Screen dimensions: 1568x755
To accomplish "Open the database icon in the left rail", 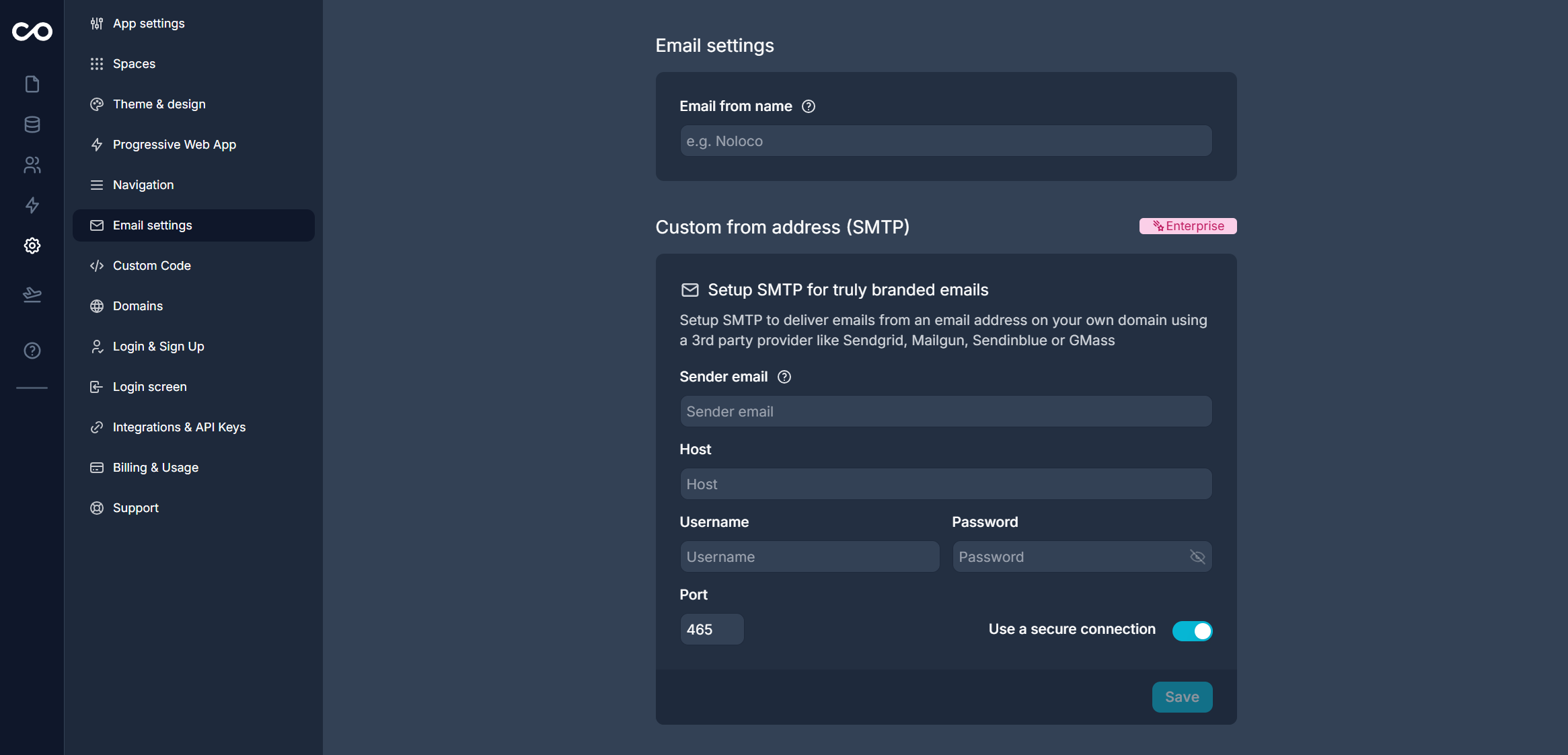I will click(x=32, y=124).
